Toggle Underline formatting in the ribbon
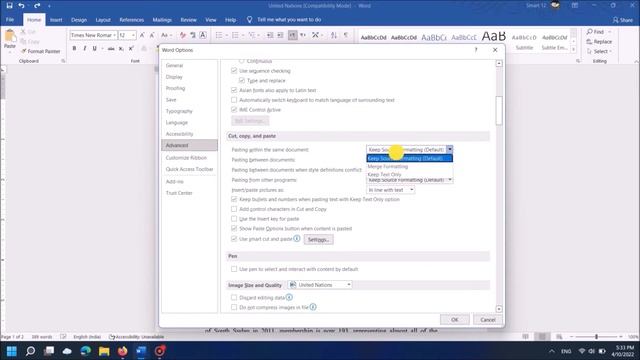Image resolution: width=640 pixels, height=360 pixels. (95, 49)
